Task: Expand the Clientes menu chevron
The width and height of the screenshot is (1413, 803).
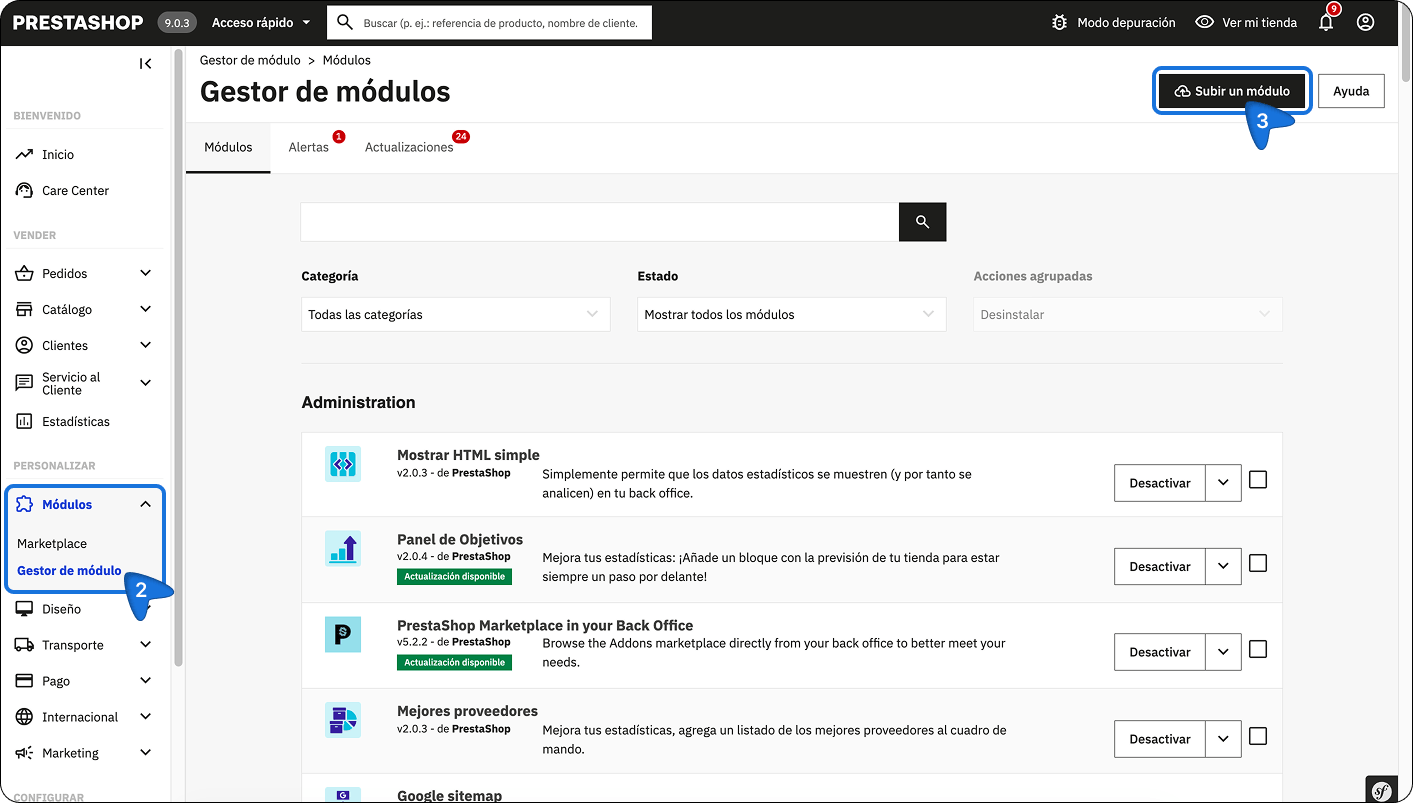Action: [146, 345]
